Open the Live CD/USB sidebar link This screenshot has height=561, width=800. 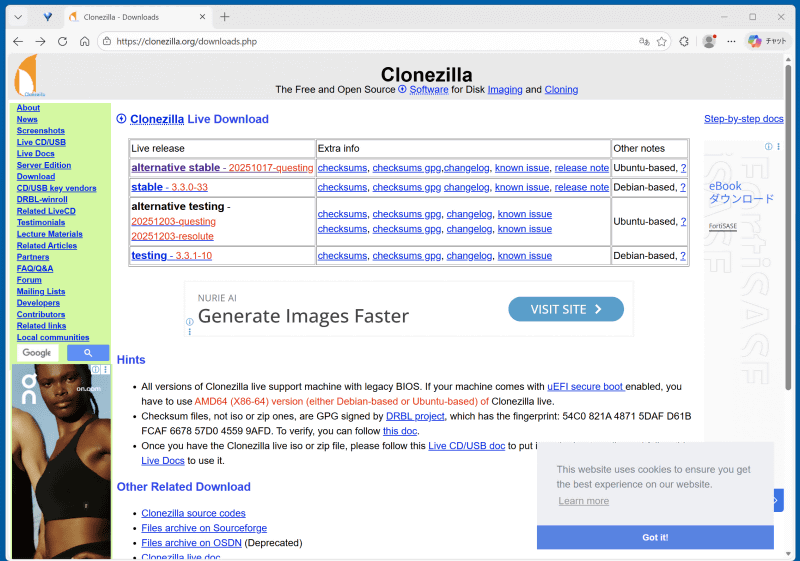[41, 142]
